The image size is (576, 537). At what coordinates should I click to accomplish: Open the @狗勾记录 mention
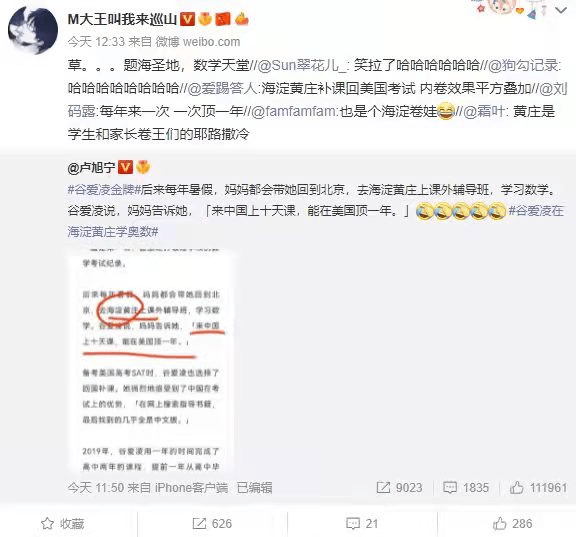point(523,65)
